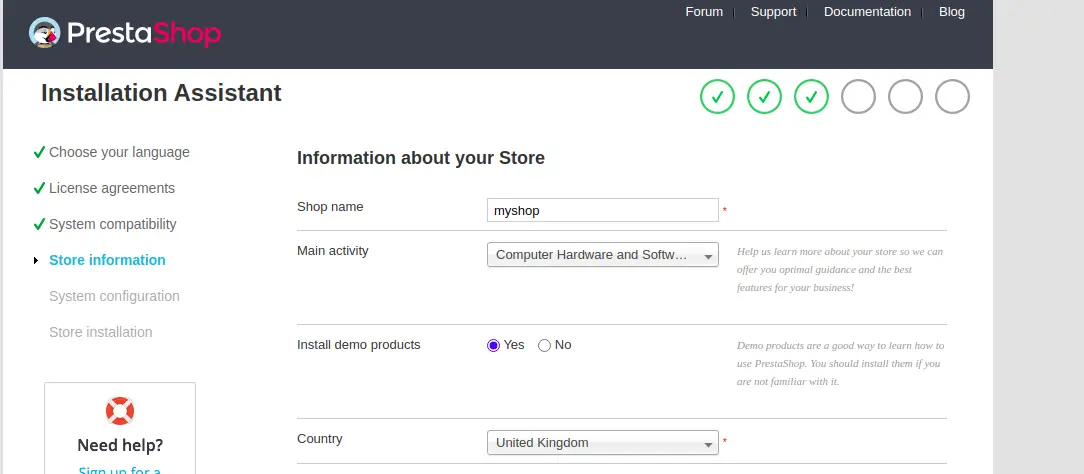Open the Forum link
1084x474 pixels.
pos(704,12)
